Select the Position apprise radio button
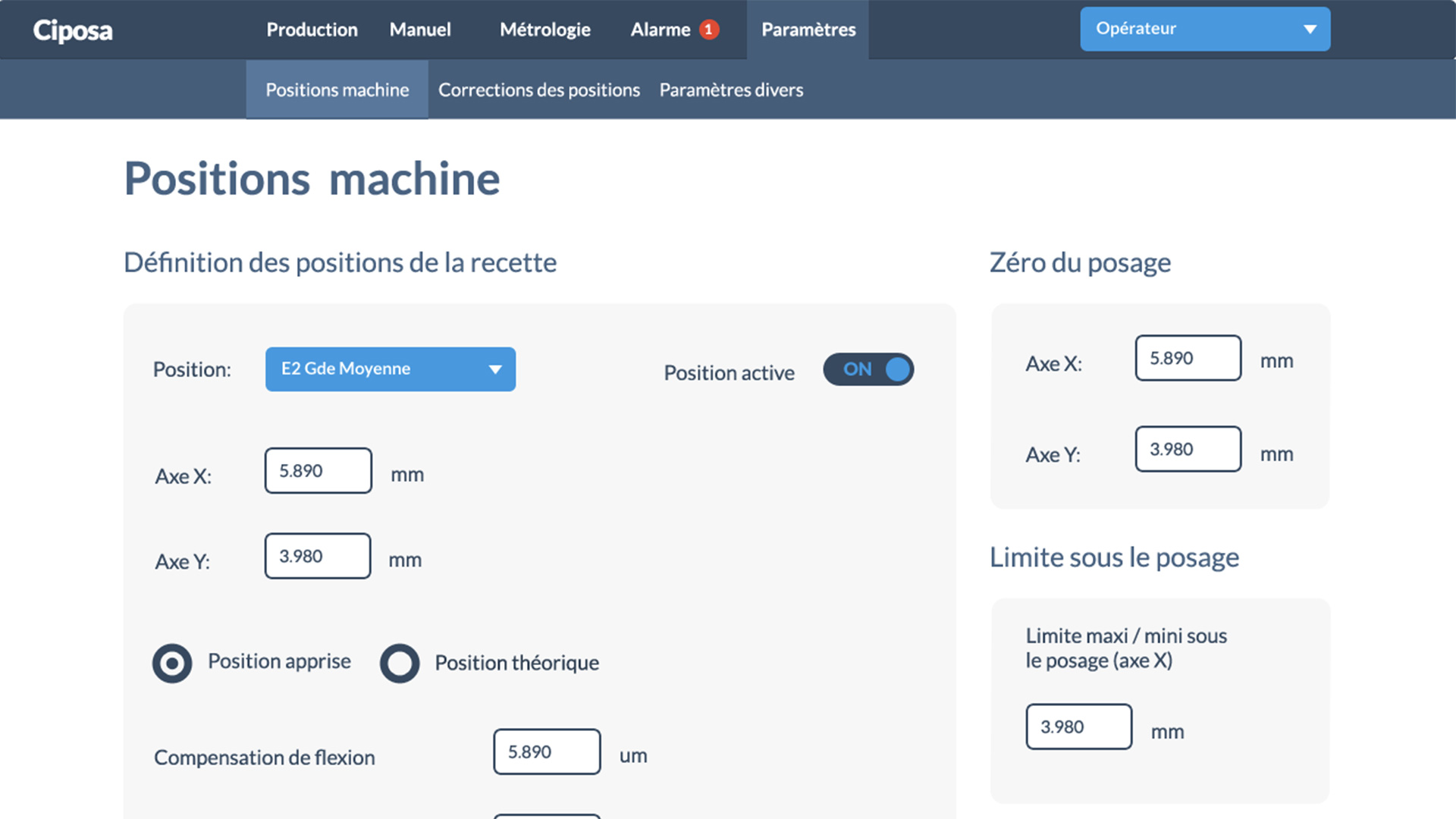This screenshot has width=1456, height=819. 172,664
